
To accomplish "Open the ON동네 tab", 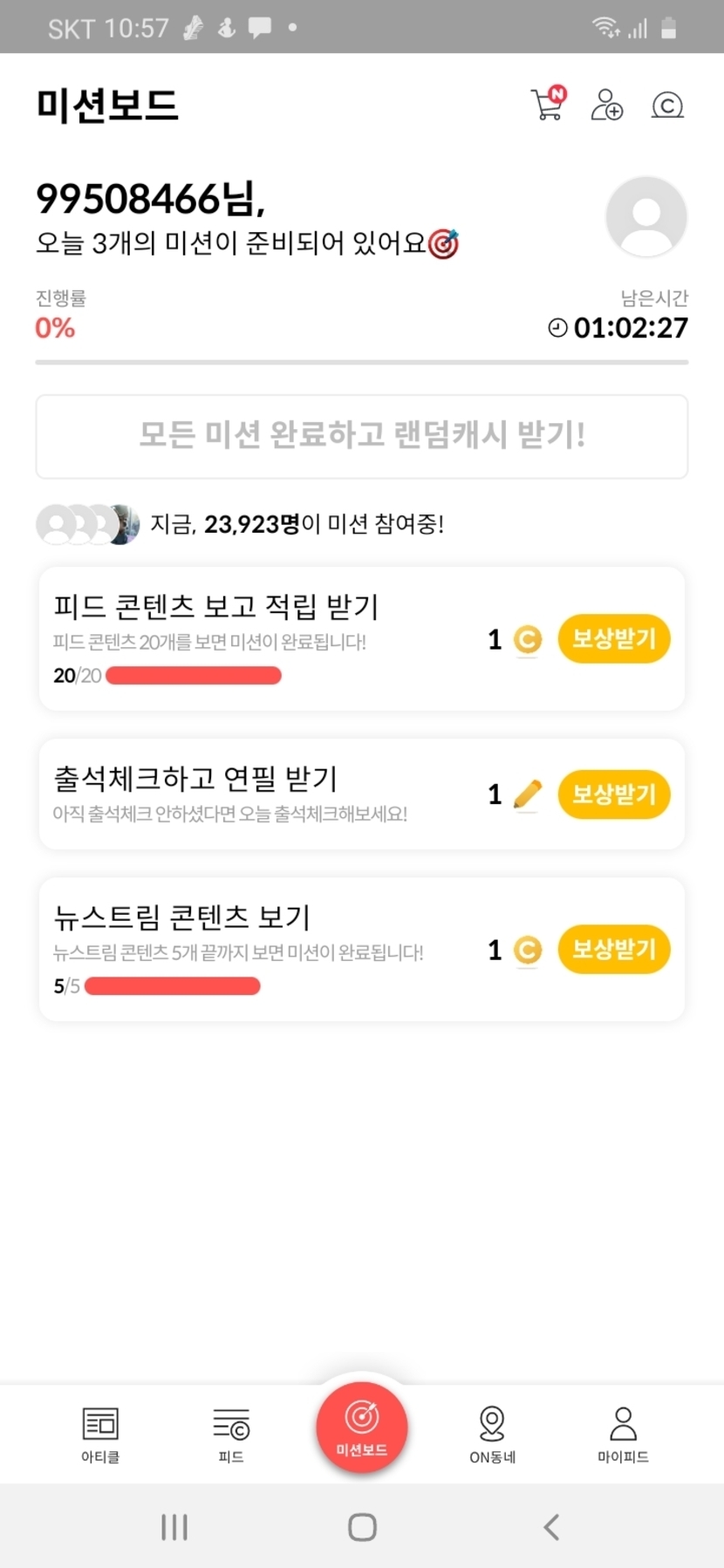I will coord(492,1435).
